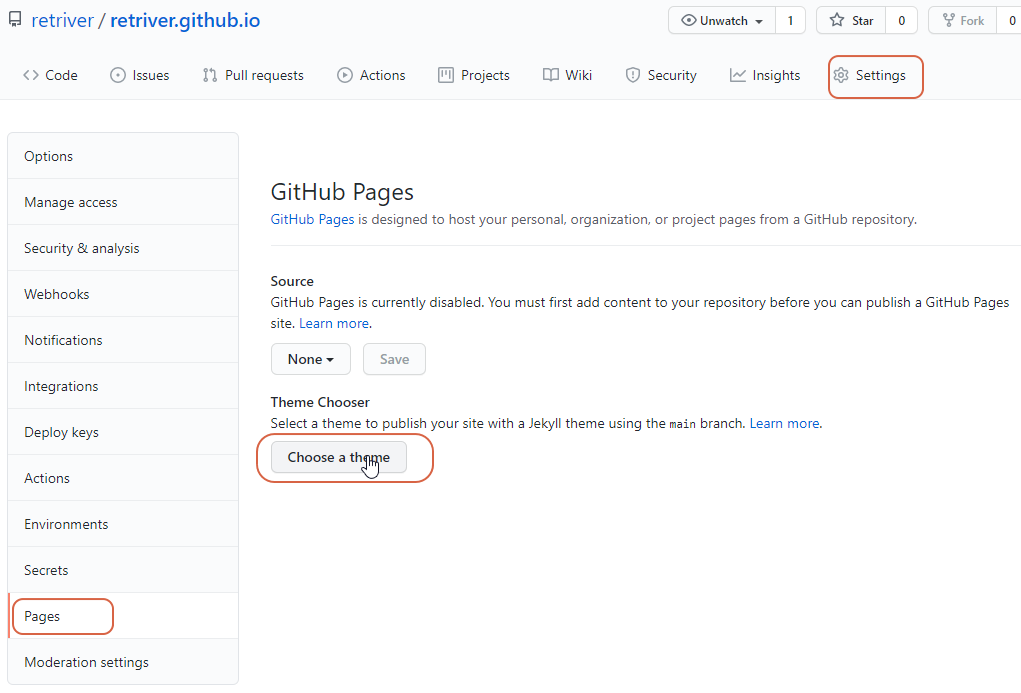Viewport: 1021px width, 693px height.
Task: Open the Issues tab
Action: click(x=139, y=76)
